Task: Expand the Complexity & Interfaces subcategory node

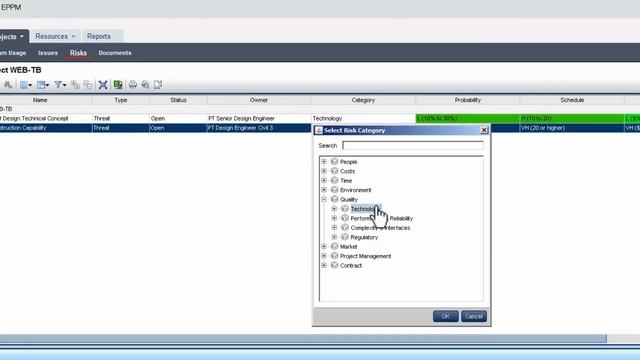Action: (x=334, y=227)
